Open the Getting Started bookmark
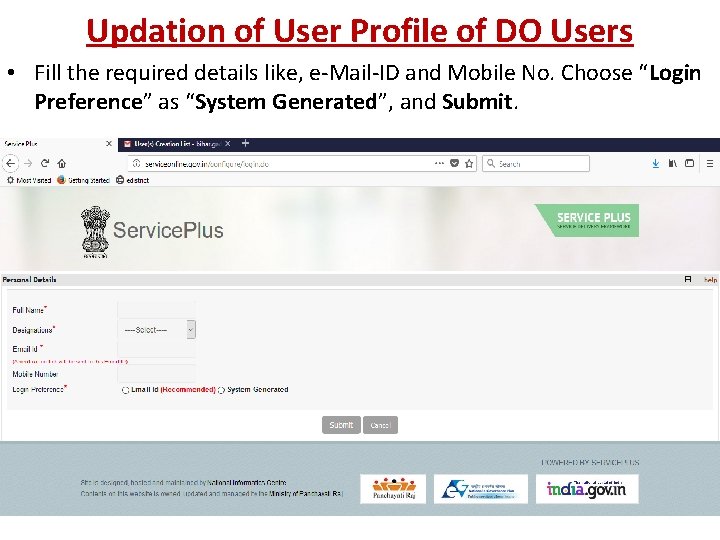 [83, 180]
